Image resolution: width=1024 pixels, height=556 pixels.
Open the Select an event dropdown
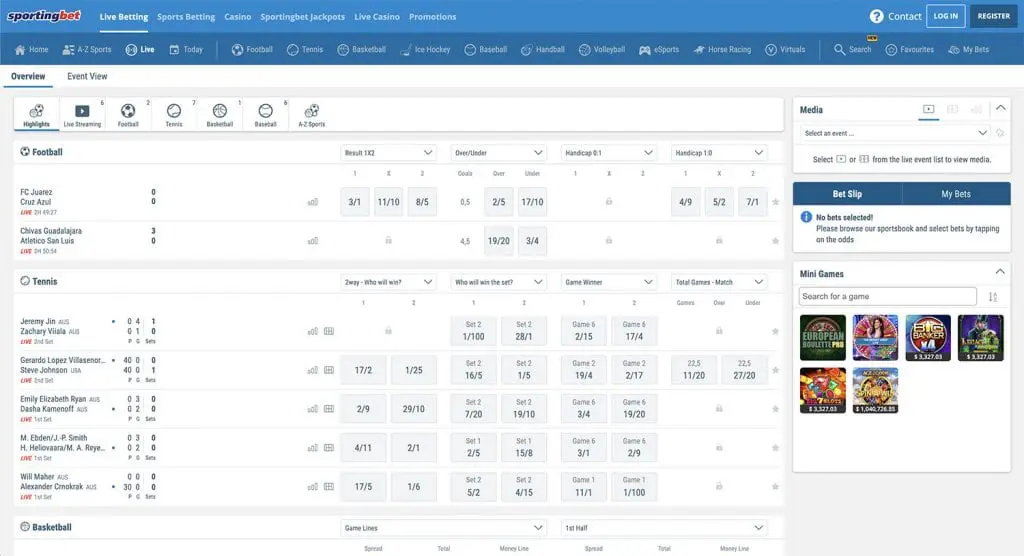tap(895, 133)
